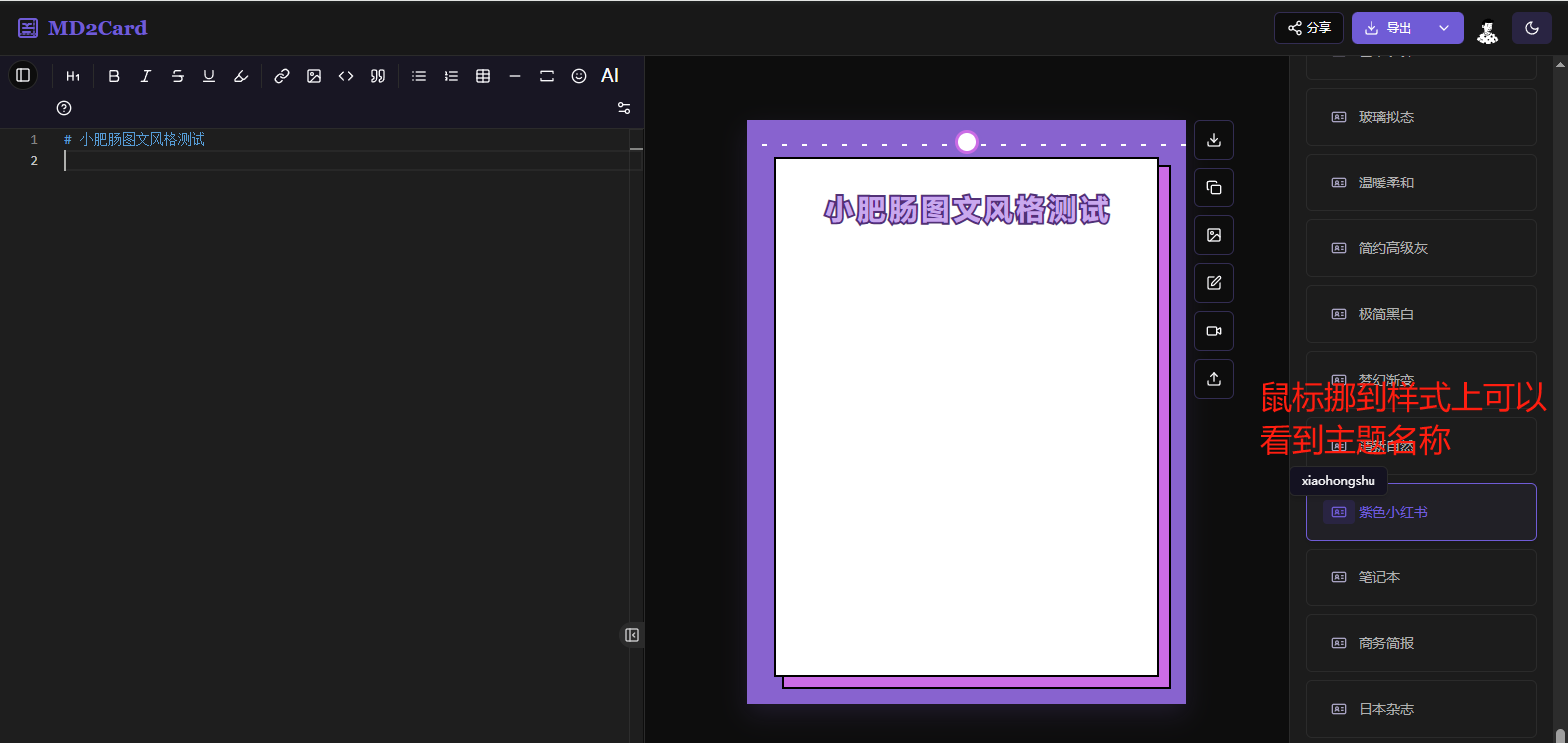Open the editor settings sliders icon
This screenshot has height=743, width=1568.
pyautogui.click(x=624, y=108)
